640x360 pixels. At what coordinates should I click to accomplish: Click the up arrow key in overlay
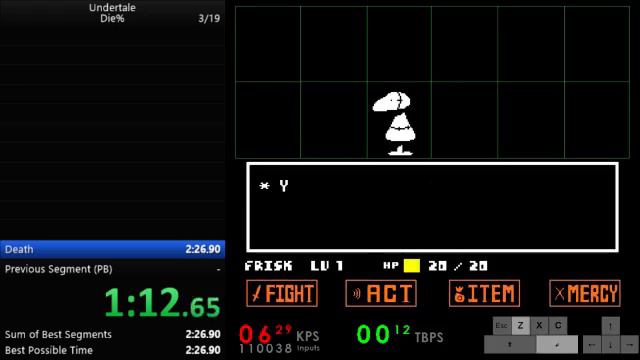coord(611,326)
